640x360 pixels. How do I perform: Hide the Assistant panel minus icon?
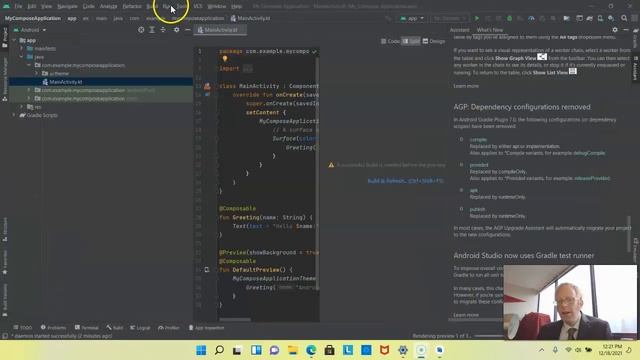[626, 30]
